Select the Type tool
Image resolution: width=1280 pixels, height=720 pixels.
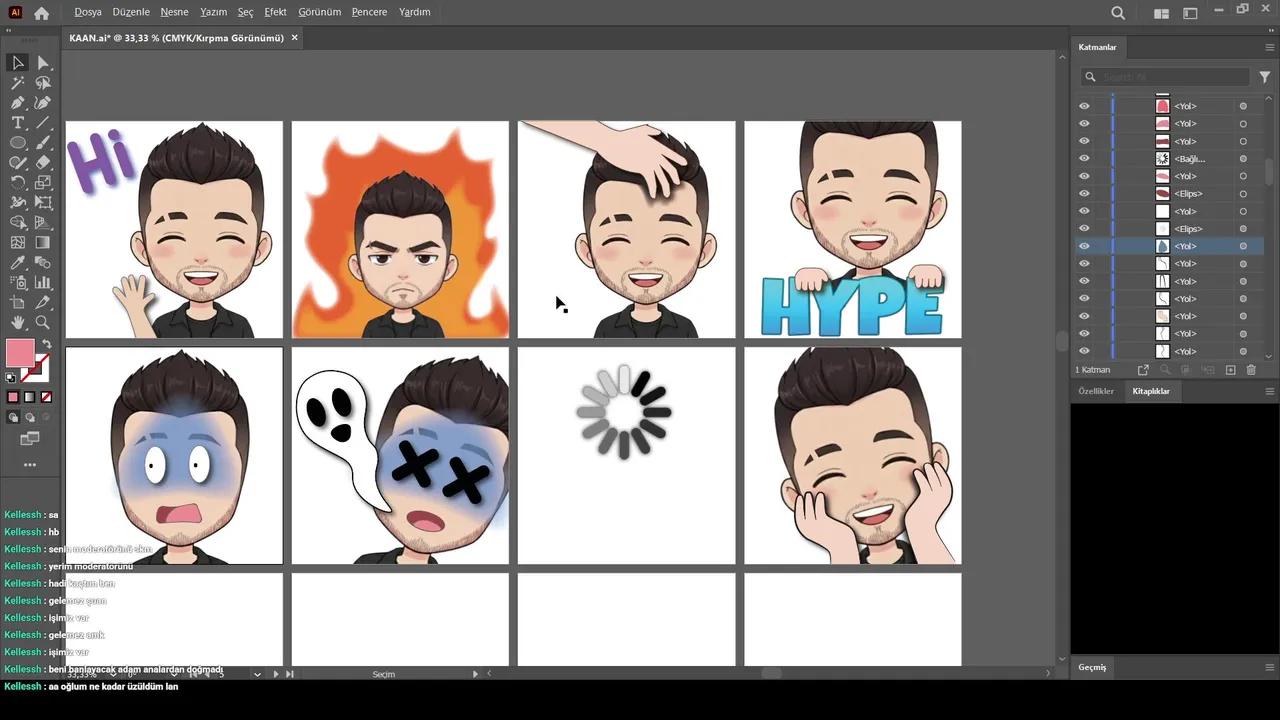pos(18,123)
